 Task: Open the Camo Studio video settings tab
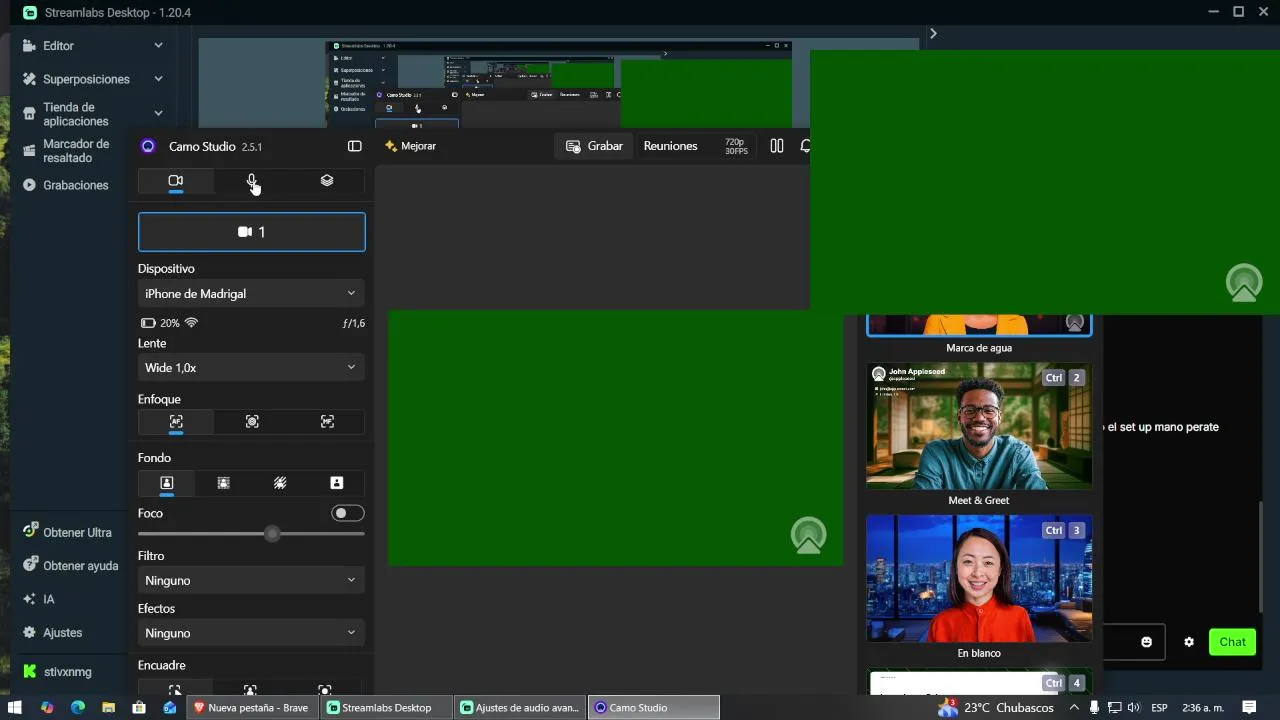pyautogui.click(x=176, y=181)
